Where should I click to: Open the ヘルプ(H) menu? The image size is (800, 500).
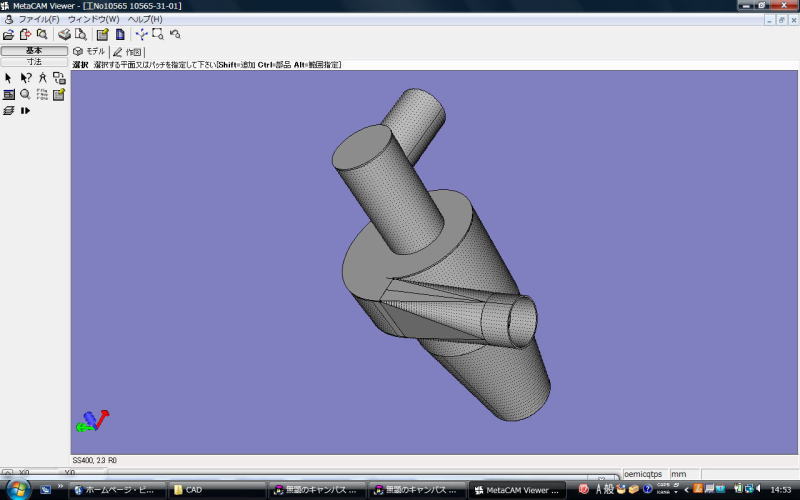[x=145, y=19]
